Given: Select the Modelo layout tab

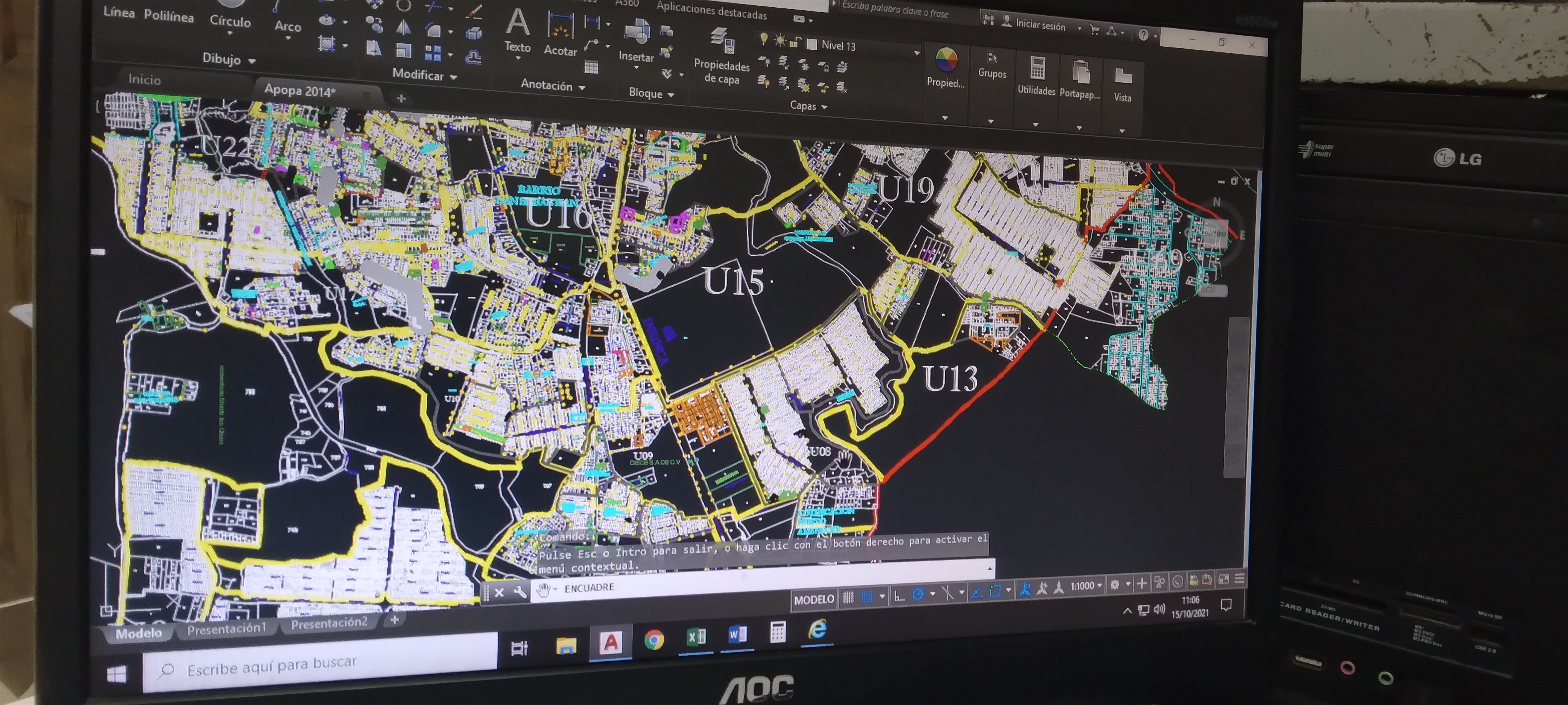Looking at the screenshot, I should tap(139, 633).
